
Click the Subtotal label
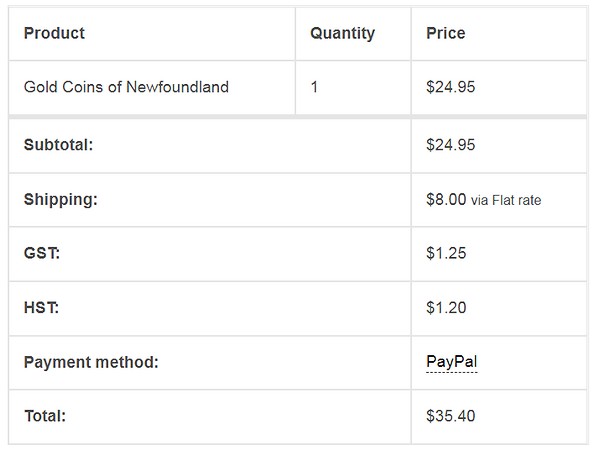[x=58, y=145]
